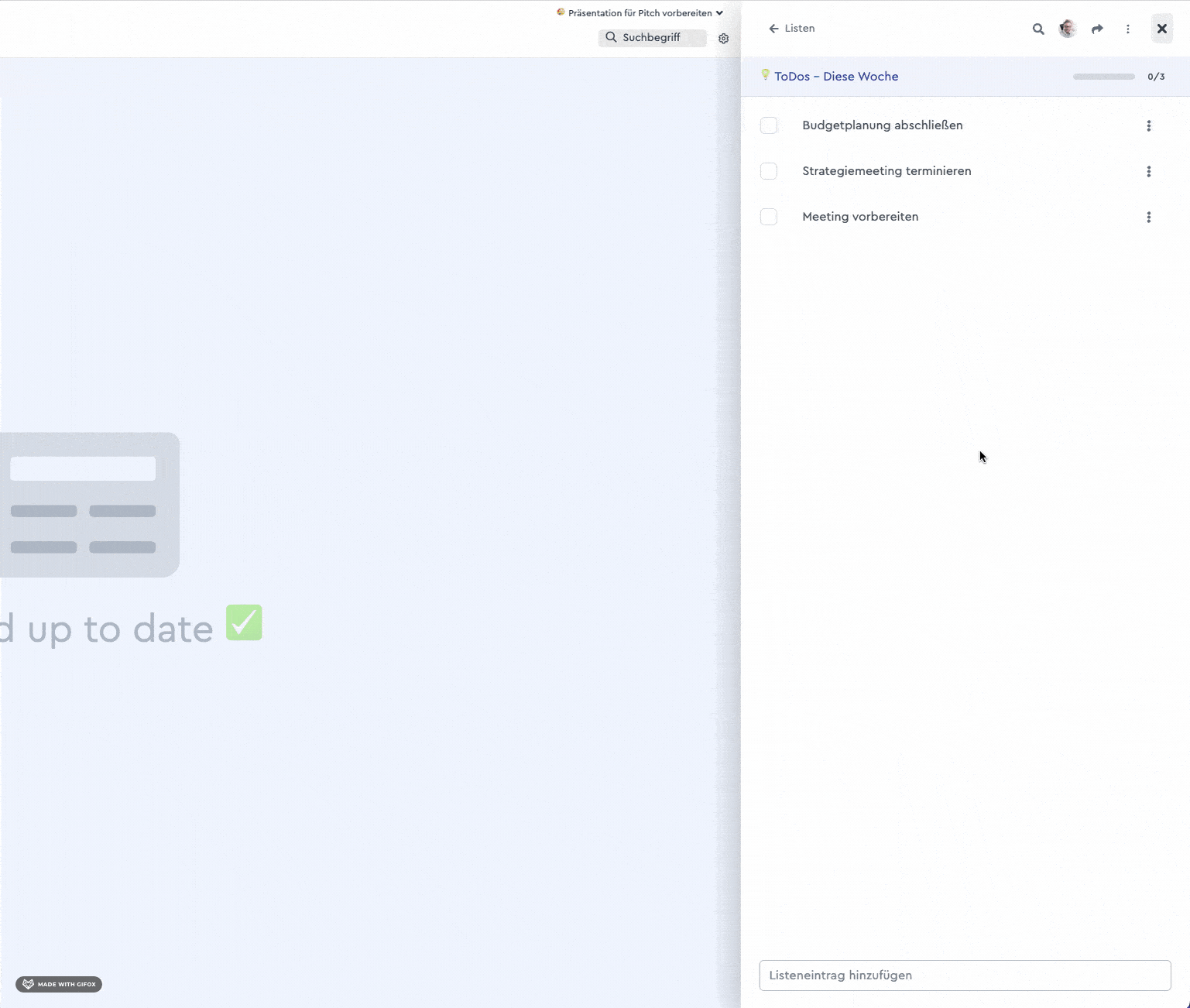
Task: Open options menu for Meeting vorbereiten
Action: coord(1148,218)
